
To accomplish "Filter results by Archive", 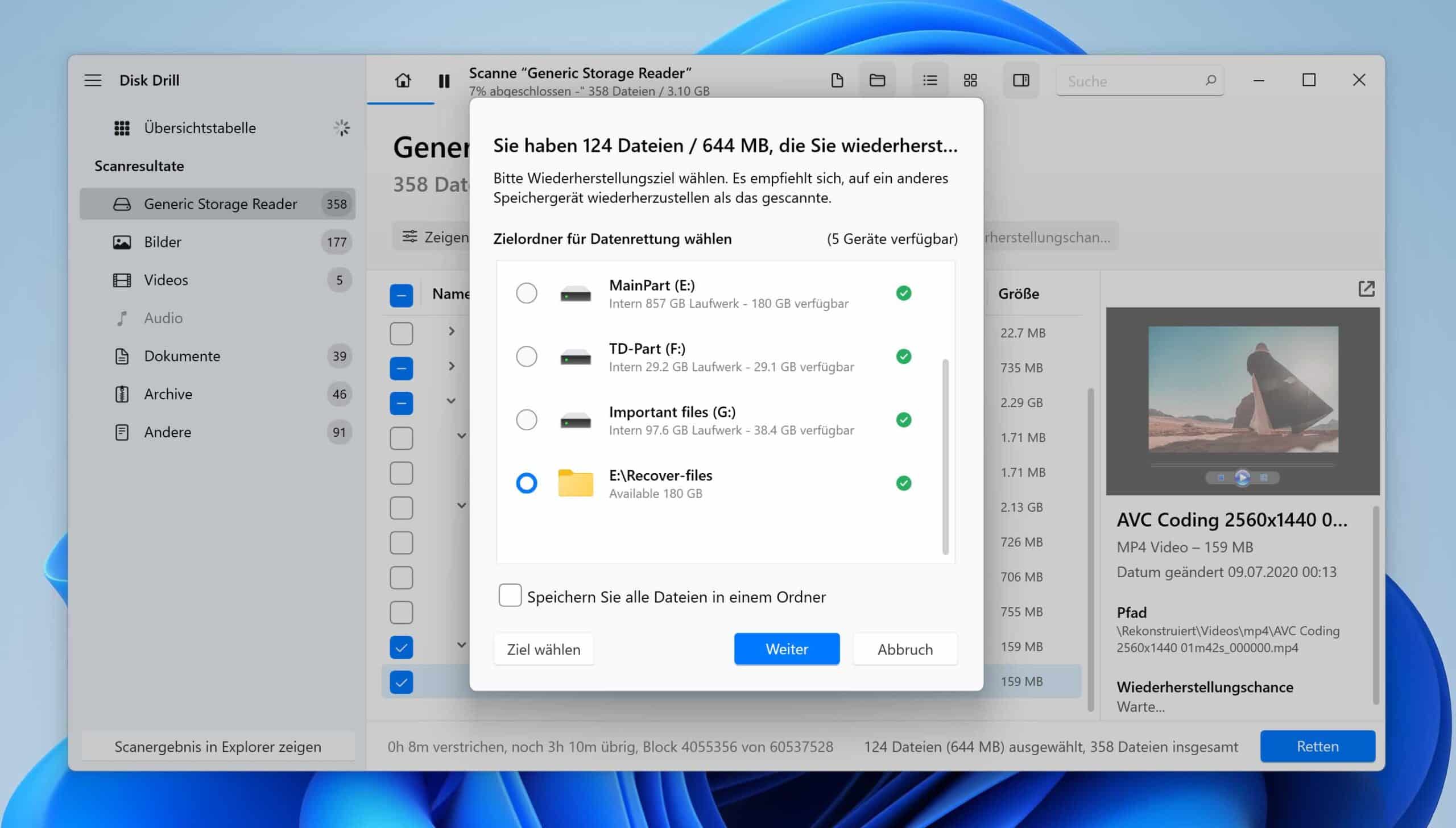I will [x=217, y=394].
